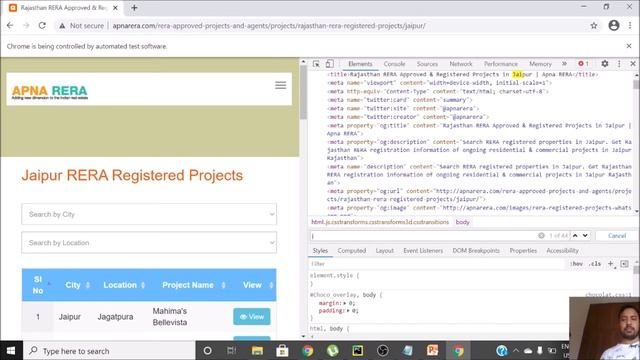The image size is (640, 360).
Task: Switch to the Elements tab
Action: pyautogui.click(x=360, y=64)
